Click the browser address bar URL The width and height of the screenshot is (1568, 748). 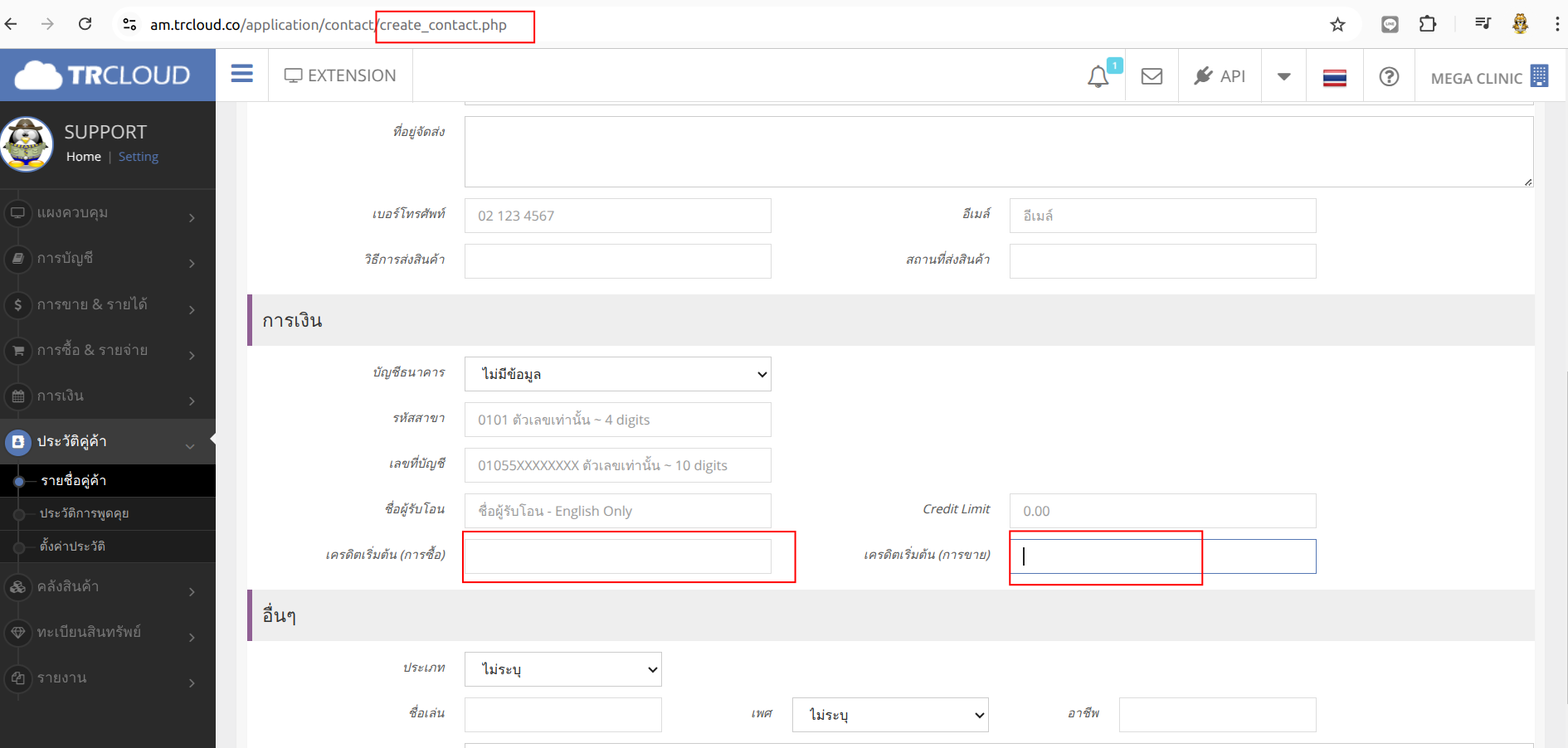point(328,25)
